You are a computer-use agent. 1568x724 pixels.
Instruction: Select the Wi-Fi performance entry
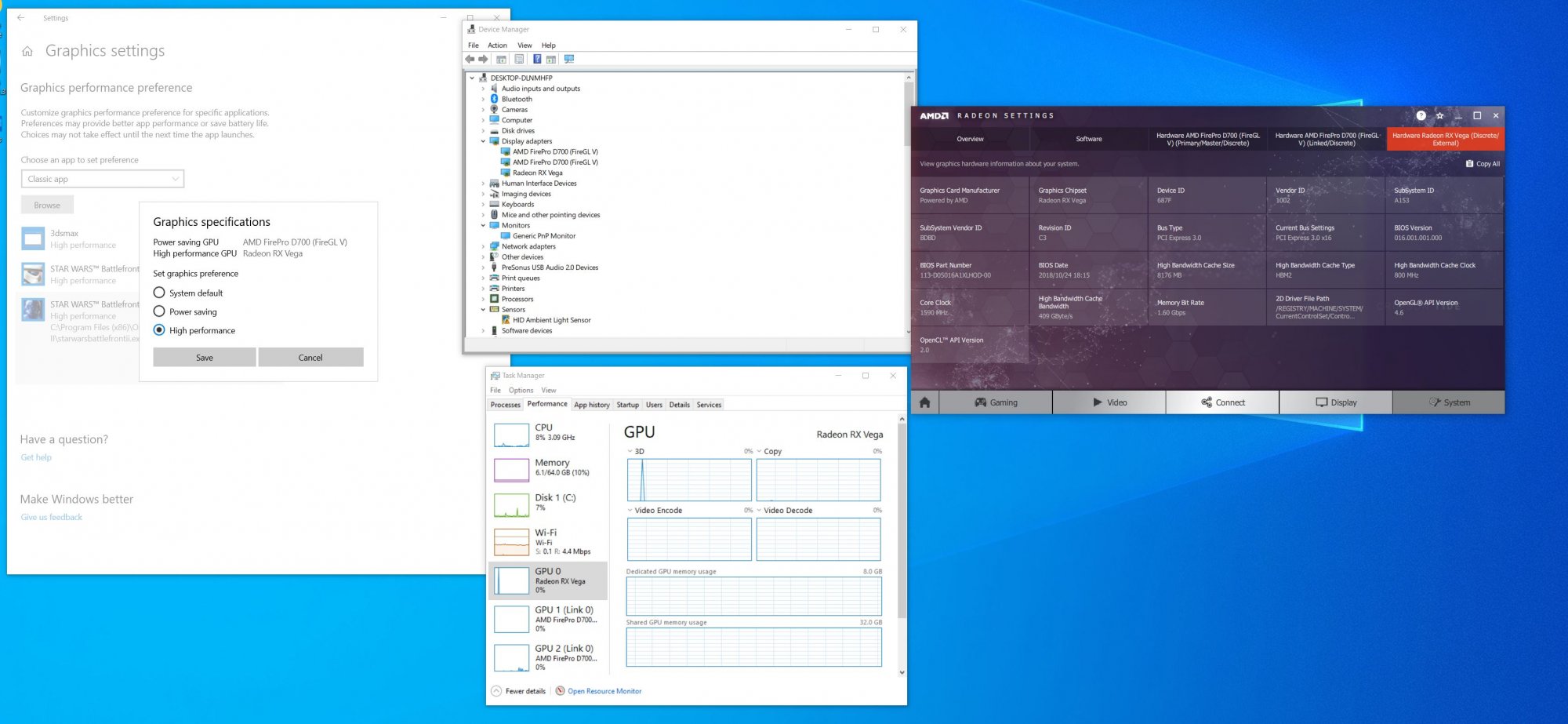(548, 542)
